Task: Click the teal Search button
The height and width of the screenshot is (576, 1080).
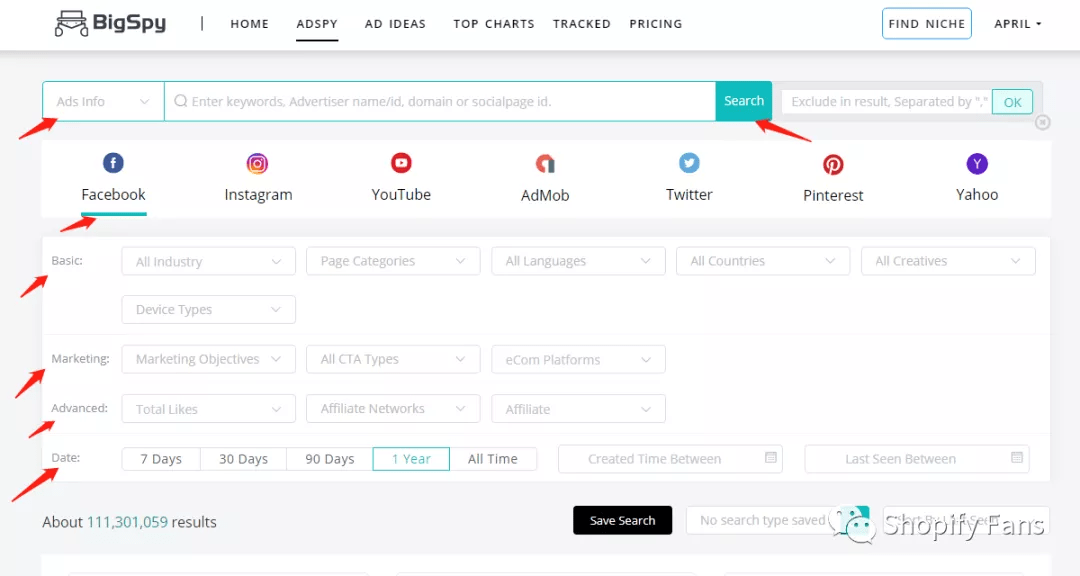Action: coord(744,101)
